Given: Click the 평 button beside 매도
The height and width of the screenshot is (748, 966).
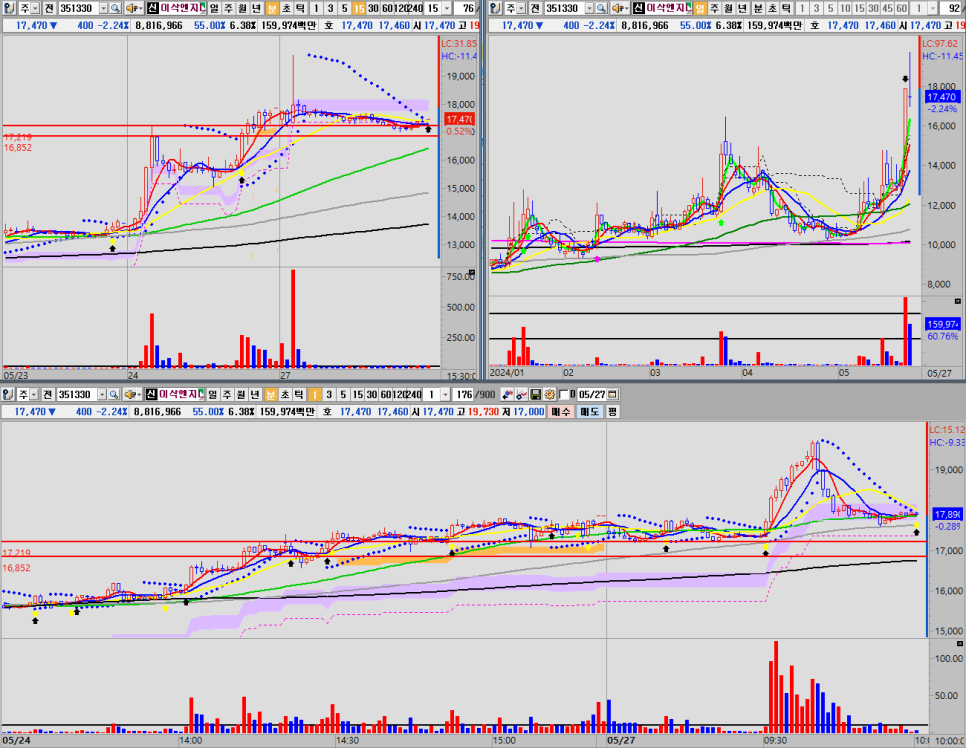Looking at the screenshot, I should tap(612, 412).
